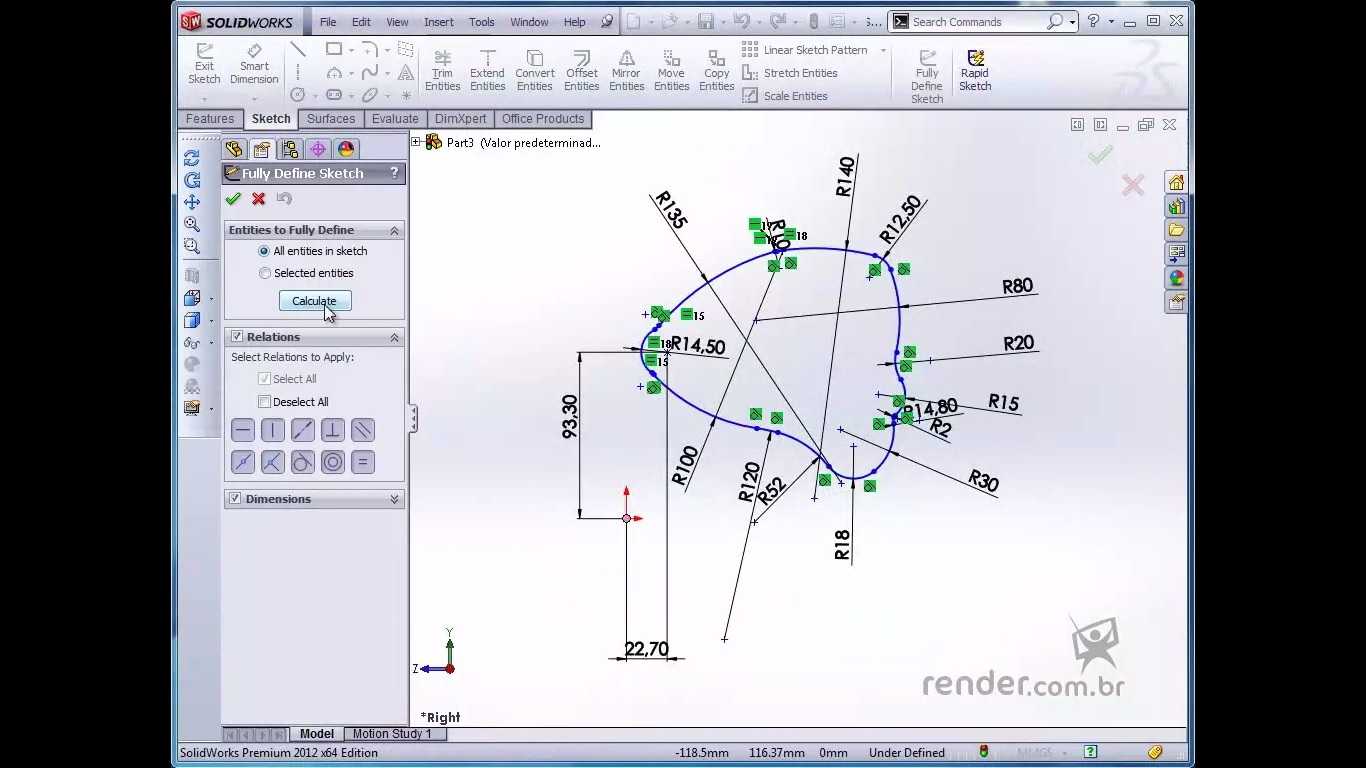Open the File menu
The height and width of the screenshot is (768, 1366).
[x=328, y=22]
